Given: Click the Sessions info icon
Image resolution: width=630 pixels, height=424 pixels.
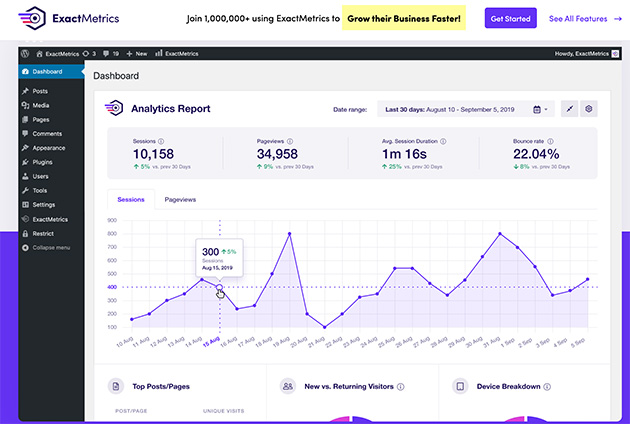Looking at the screenshot, I should (161, 141).
